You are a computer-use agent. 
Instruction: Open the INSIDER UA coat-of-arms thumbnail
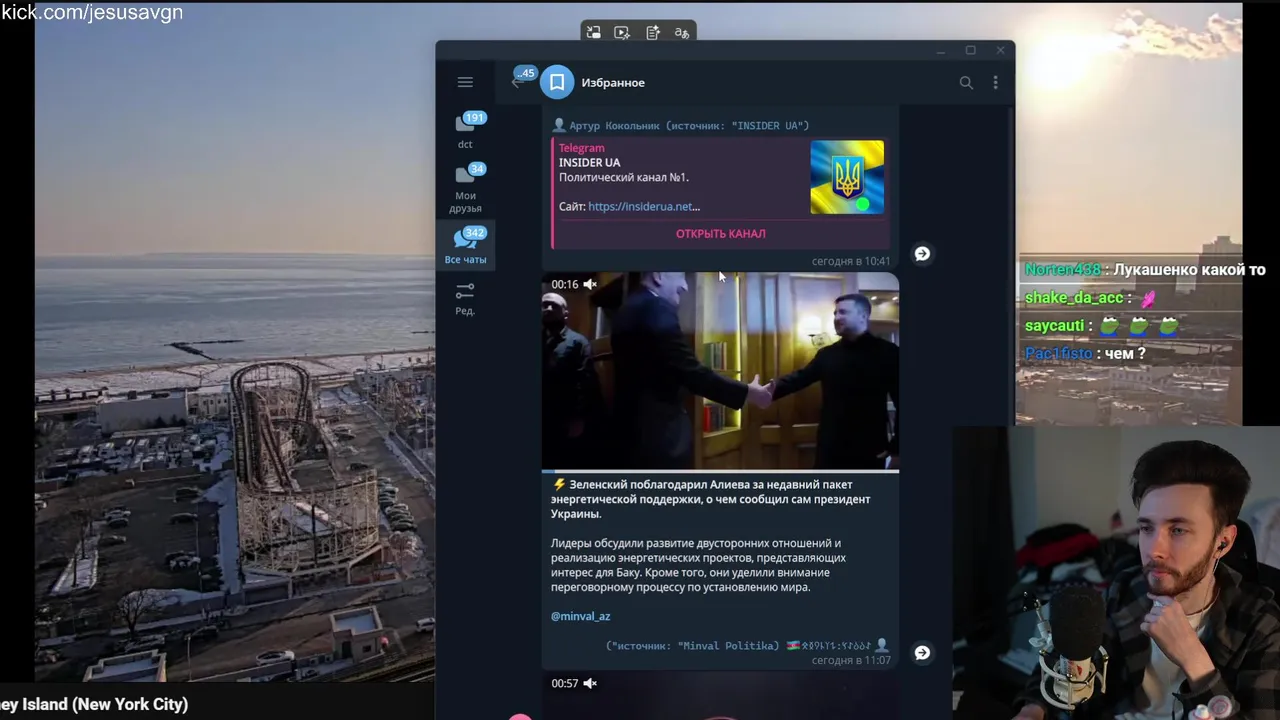pyautogui.click(x=847, y=177)
